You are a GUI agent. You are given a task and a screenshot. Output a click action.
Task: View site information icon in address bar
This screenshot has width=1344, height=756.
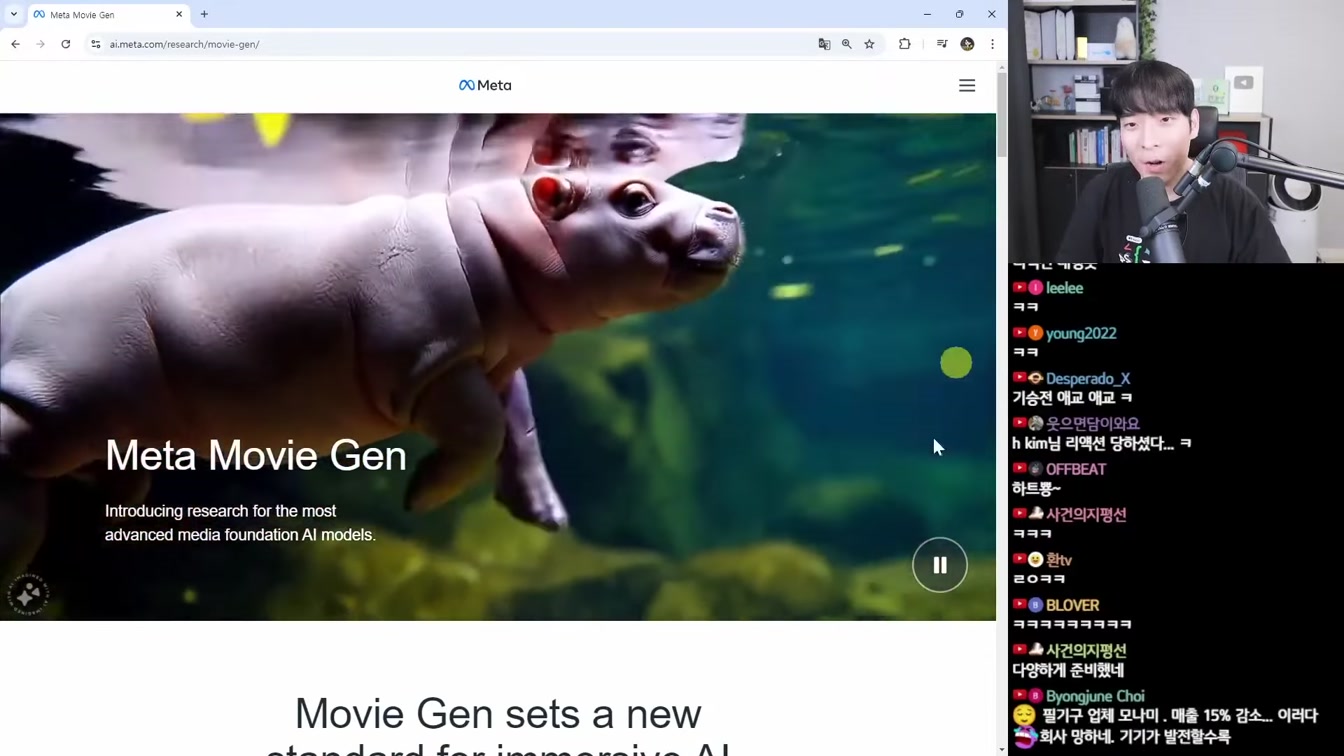click(x=96, y=44)
